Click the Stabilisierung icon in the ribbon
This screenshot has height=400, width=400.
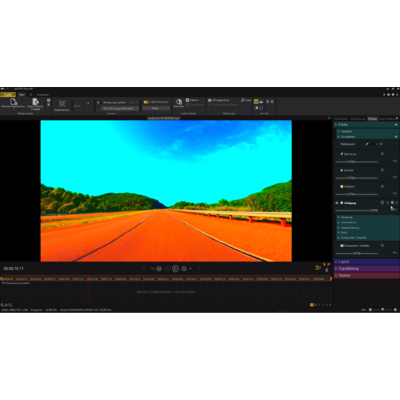[x=62, y=103]
